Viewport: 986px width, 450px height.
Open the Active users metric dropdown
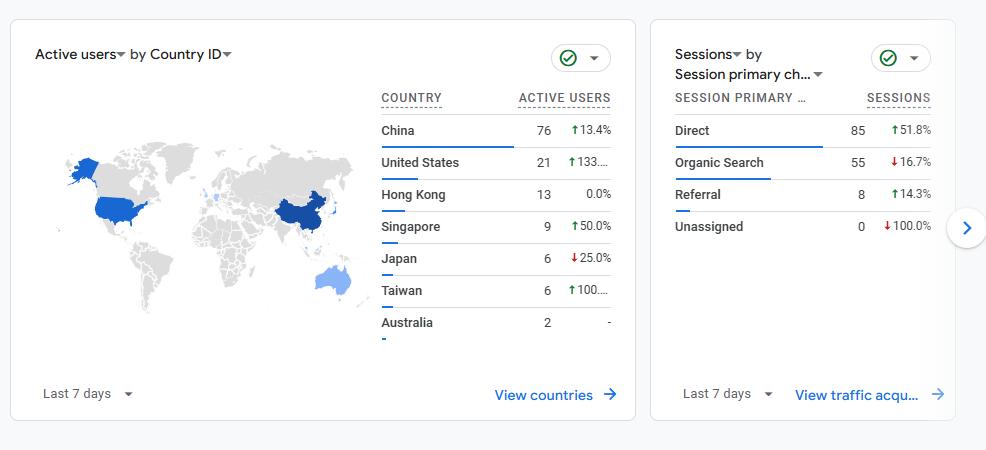tap(80, 55)
